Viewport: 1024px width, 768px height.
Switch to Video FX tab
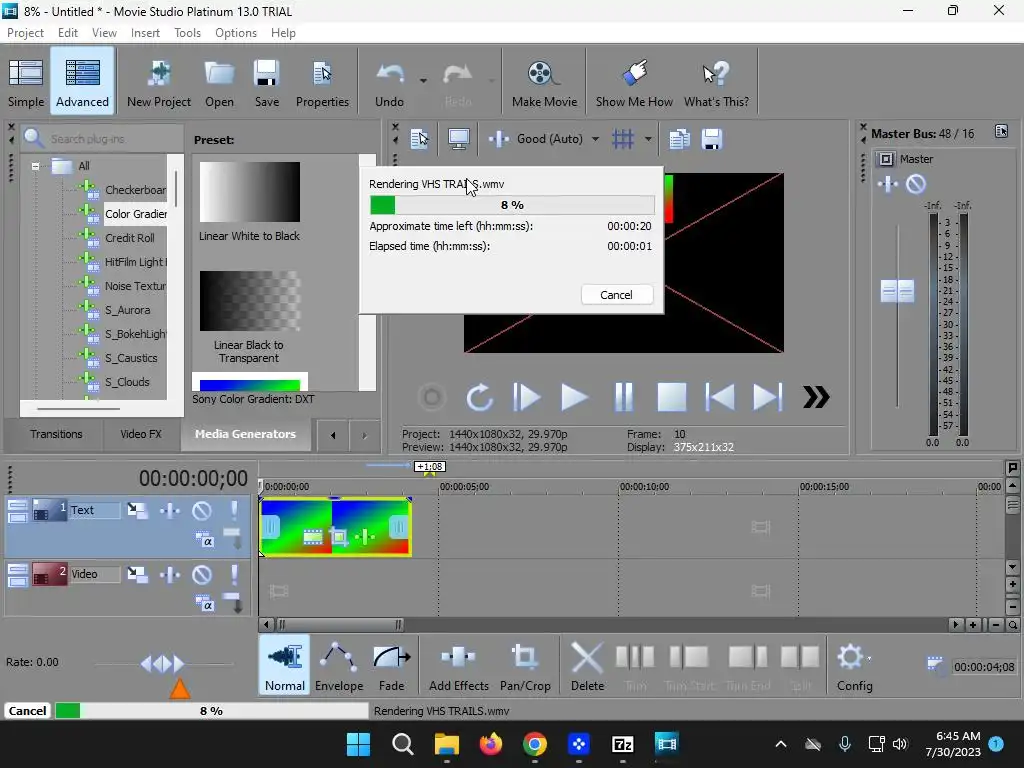click(x=141, y=434)
